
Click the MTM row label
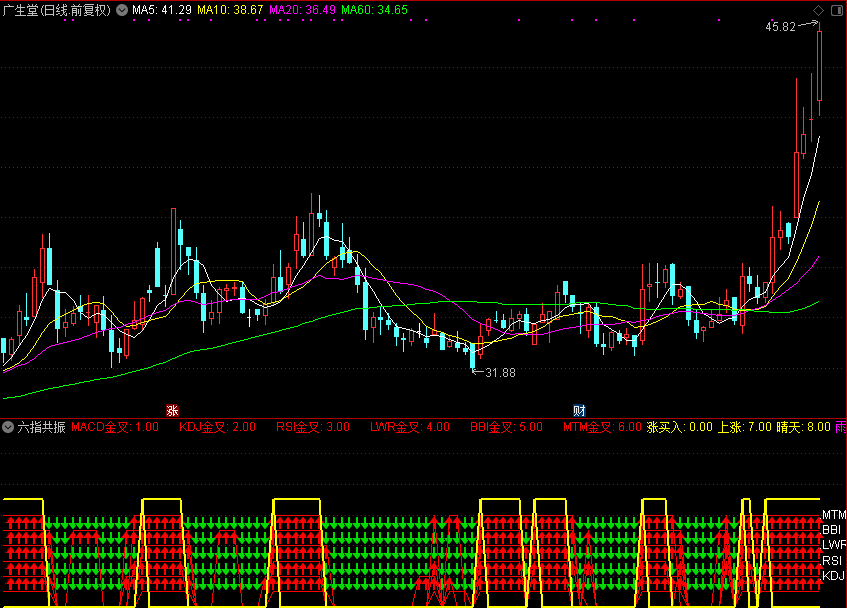pyautogui.click(x=834, y=515)
